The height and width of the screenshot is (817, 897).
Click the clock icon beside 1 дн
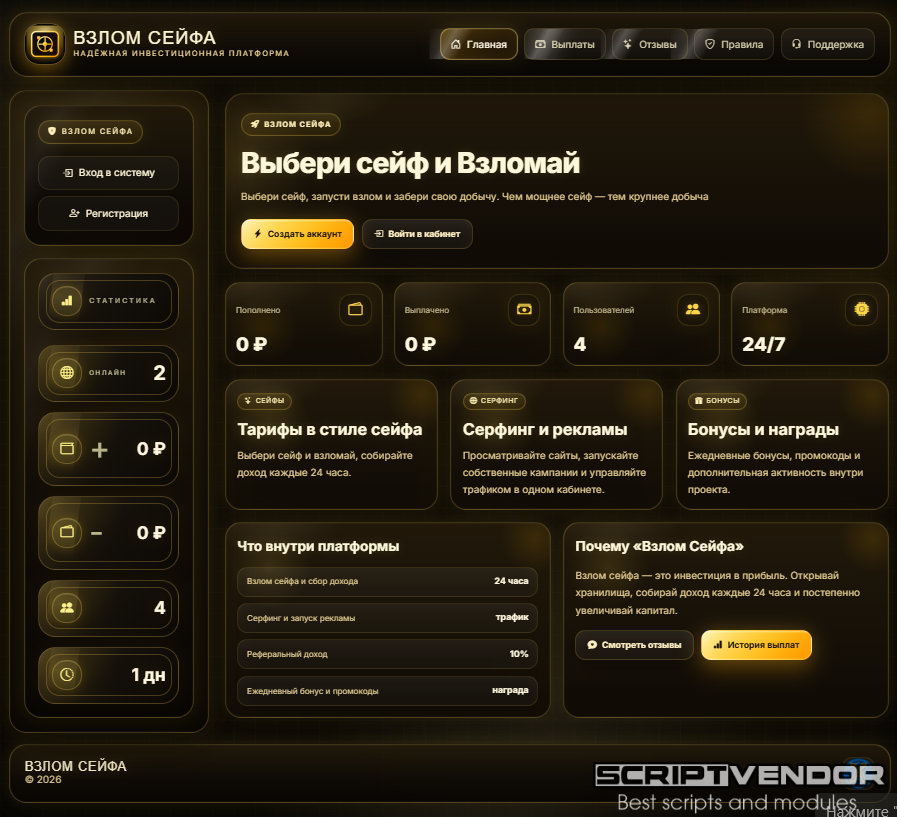tap(67, 675)
